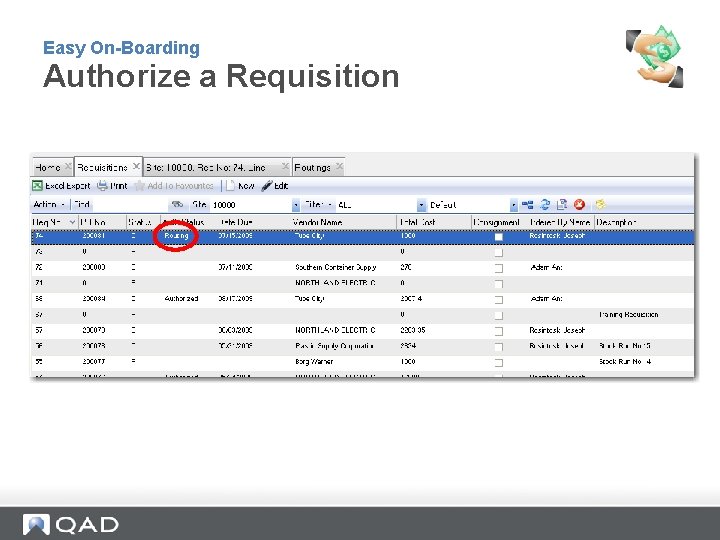
Task: Expand the ALL filter combo arrow
Action: (x=421, y=205)
